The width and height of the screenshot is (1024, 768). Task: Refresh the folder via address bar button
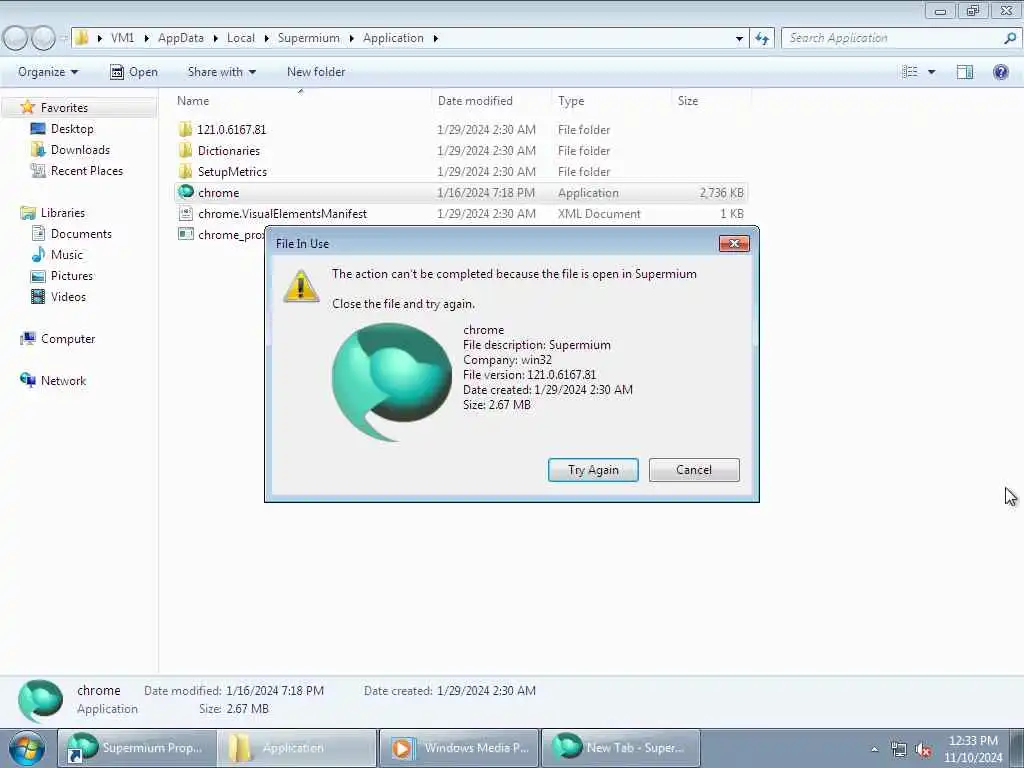coord(762,39)
